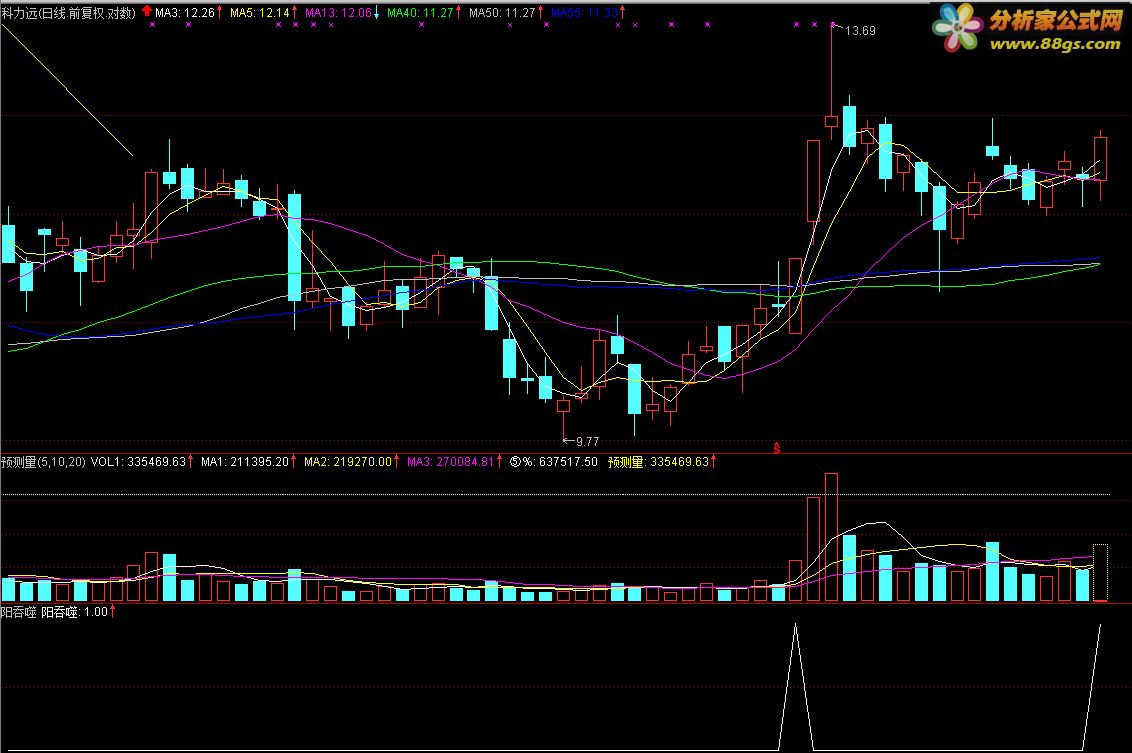Click the 阳吞噬: 1.00 value readout
This screenshot has height=753, width=1132.
click(x=74, y=612)
